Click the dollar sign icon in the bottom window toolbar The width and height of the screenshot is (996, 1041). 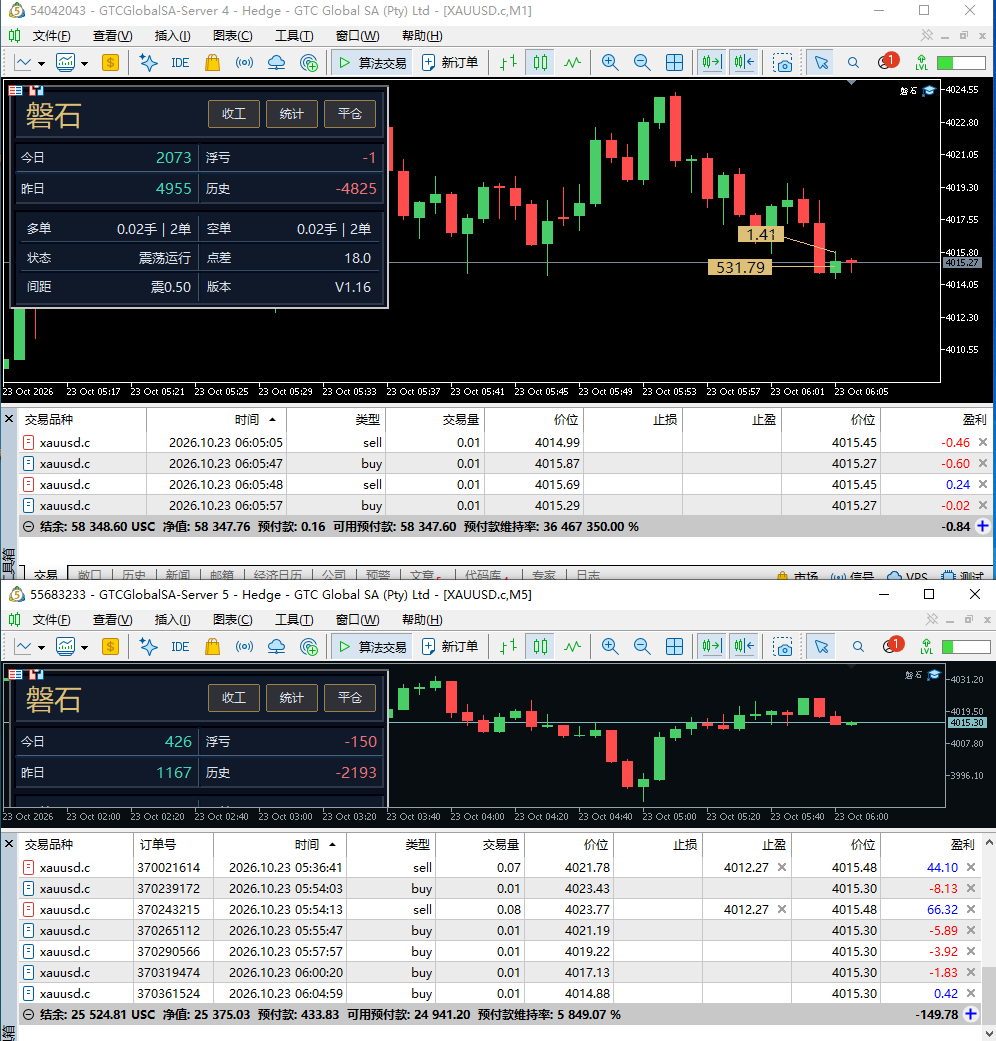point(110,647)
